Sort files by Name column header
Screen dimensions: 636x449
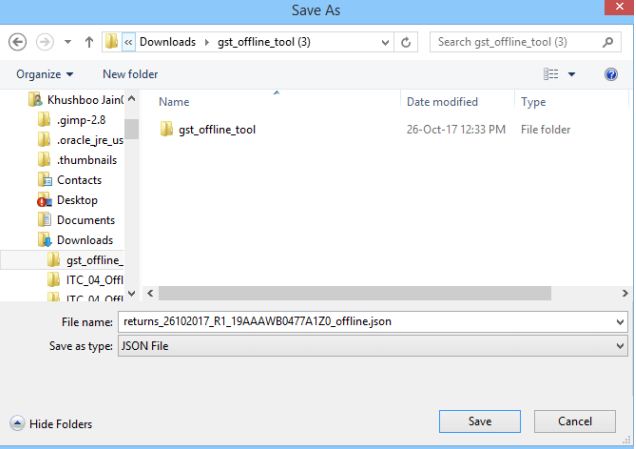tap(174, 102)
